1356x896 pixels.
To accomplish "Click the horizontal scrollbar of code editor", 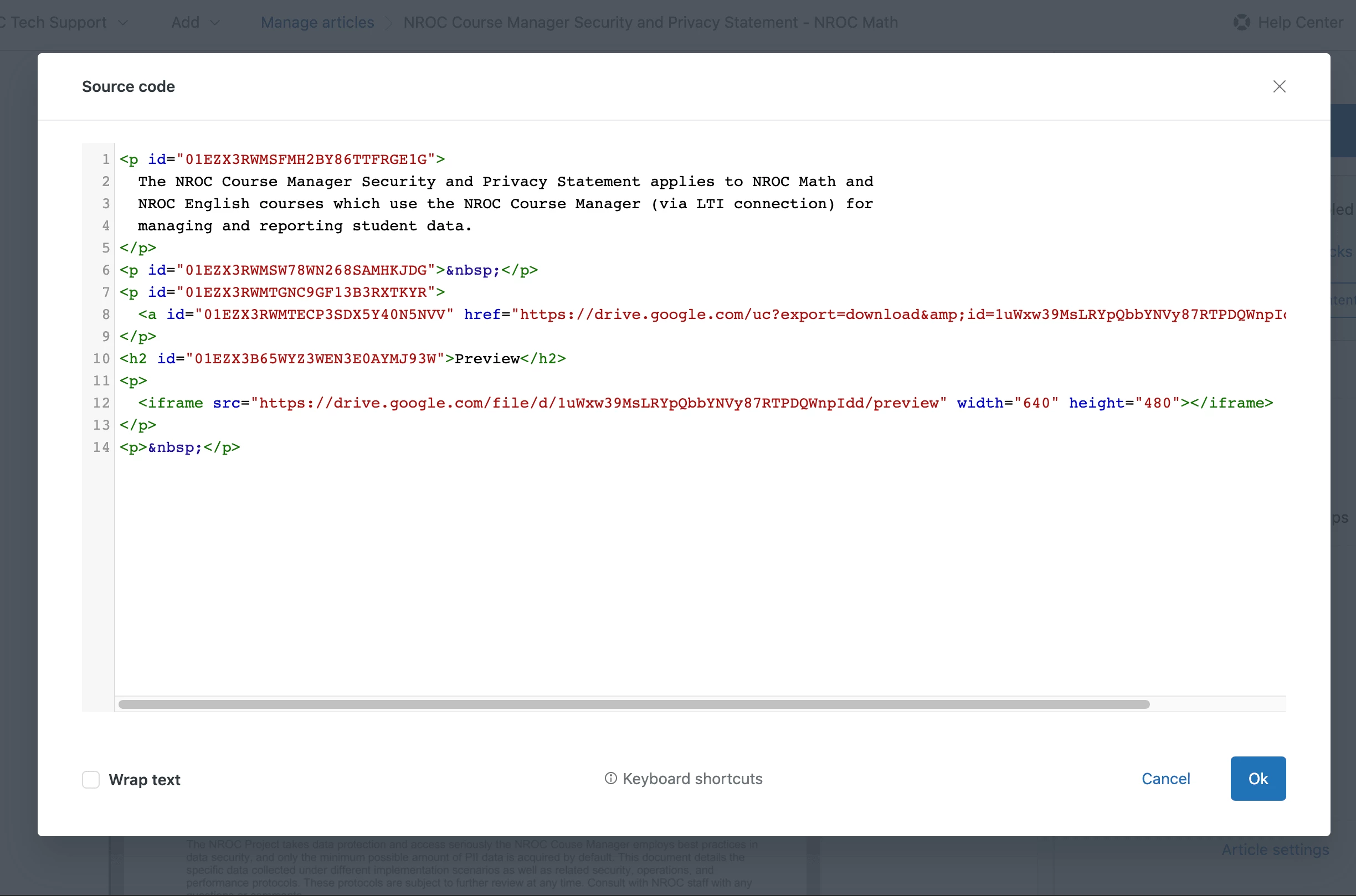I will [633, 704].
